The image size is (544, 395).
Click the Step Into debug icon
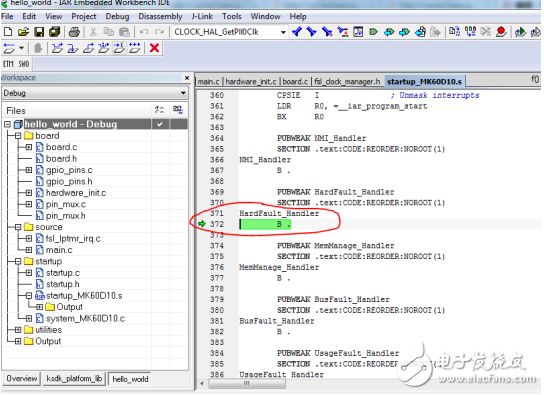73,48
